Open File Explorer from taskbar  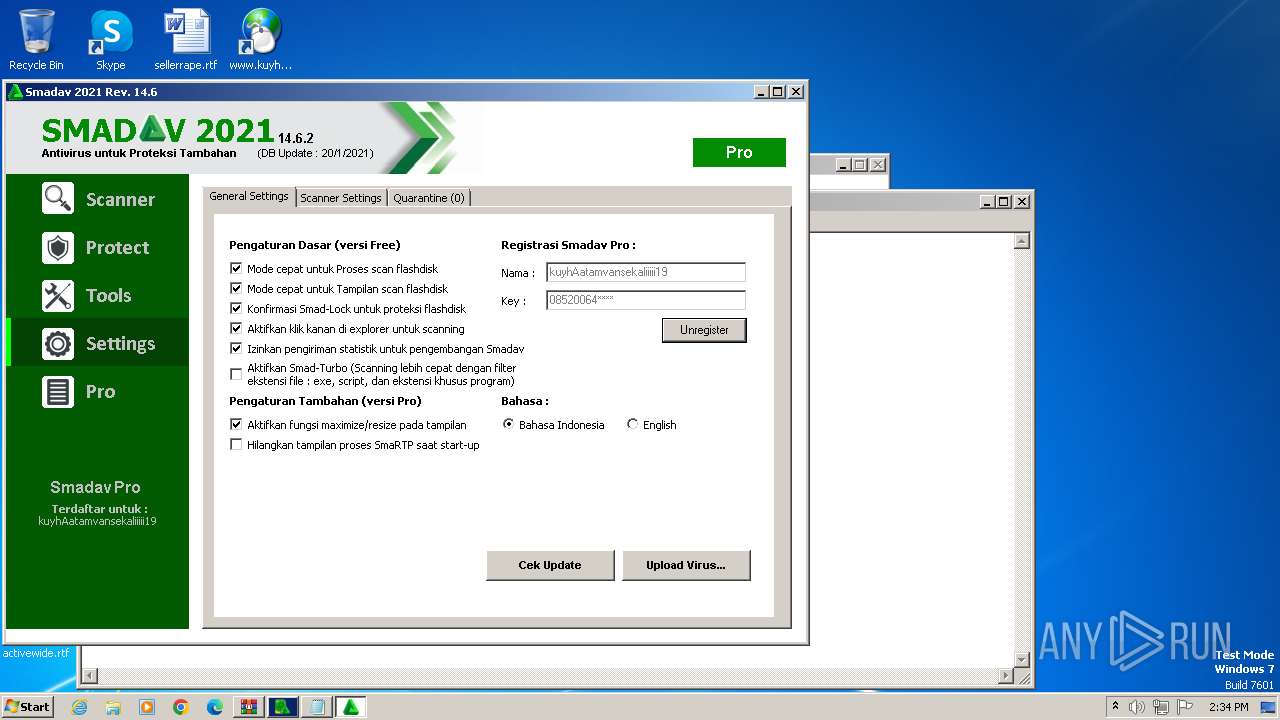coord(113,707)
